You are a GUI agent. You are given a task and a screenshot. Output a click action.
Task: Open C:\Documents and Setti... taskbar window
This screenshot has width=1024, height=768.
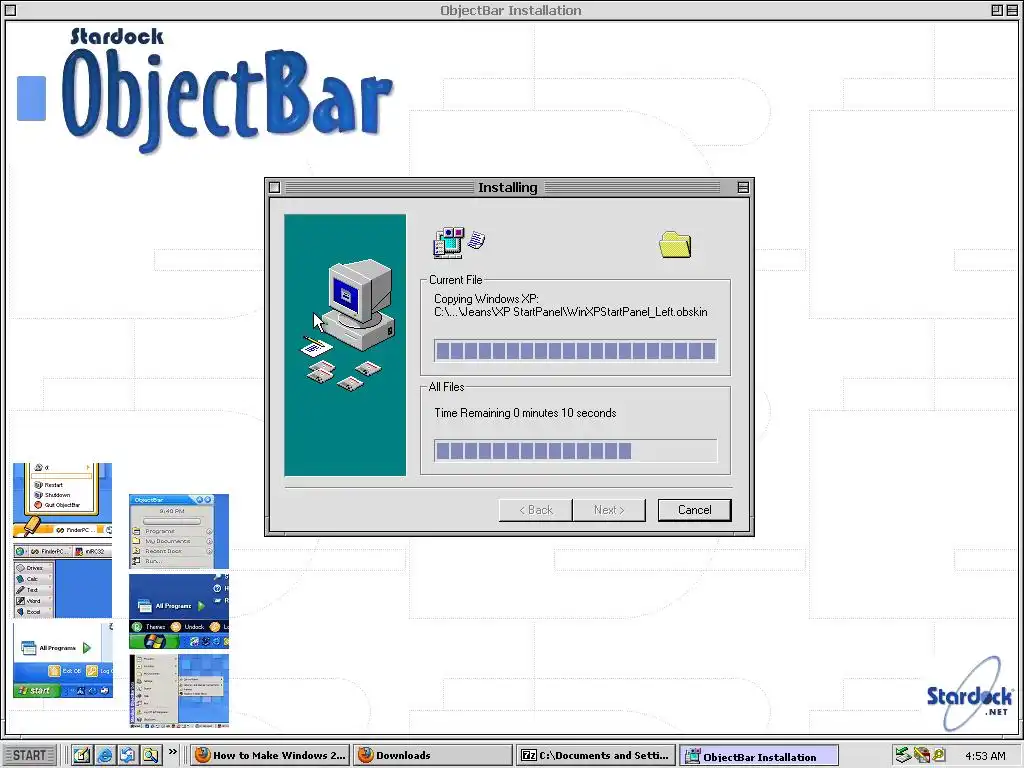[x=596, y=755]
